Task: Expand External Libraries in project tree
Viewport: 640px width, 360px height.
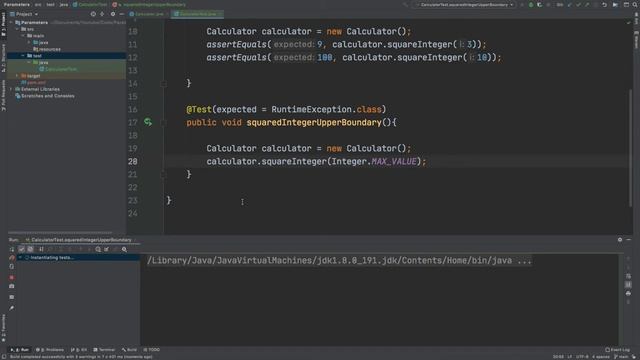Action: 11,89
